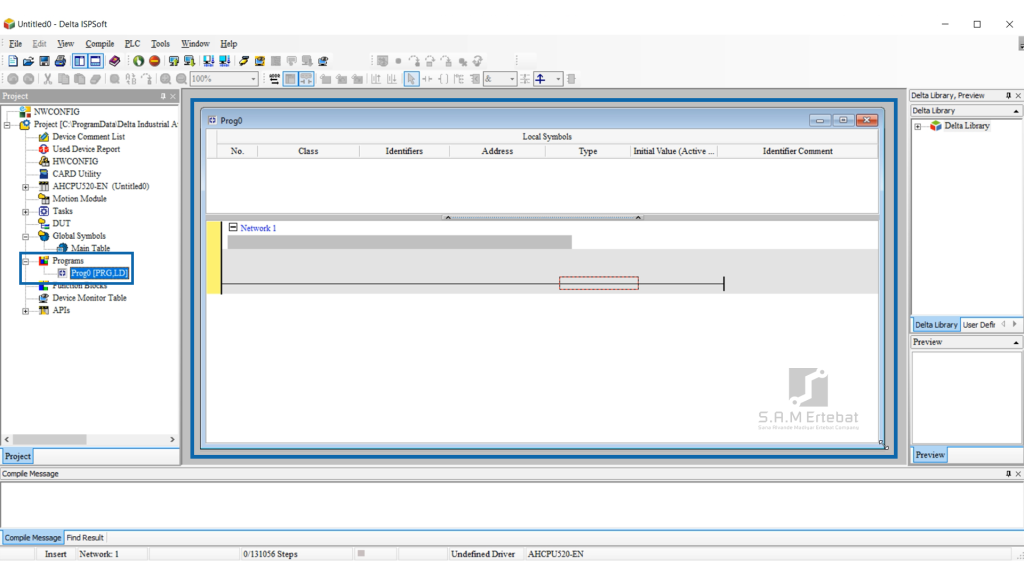Select the red dashed ladder cell on the rung
Screen dimensions: 1024x576
(599, 283)
